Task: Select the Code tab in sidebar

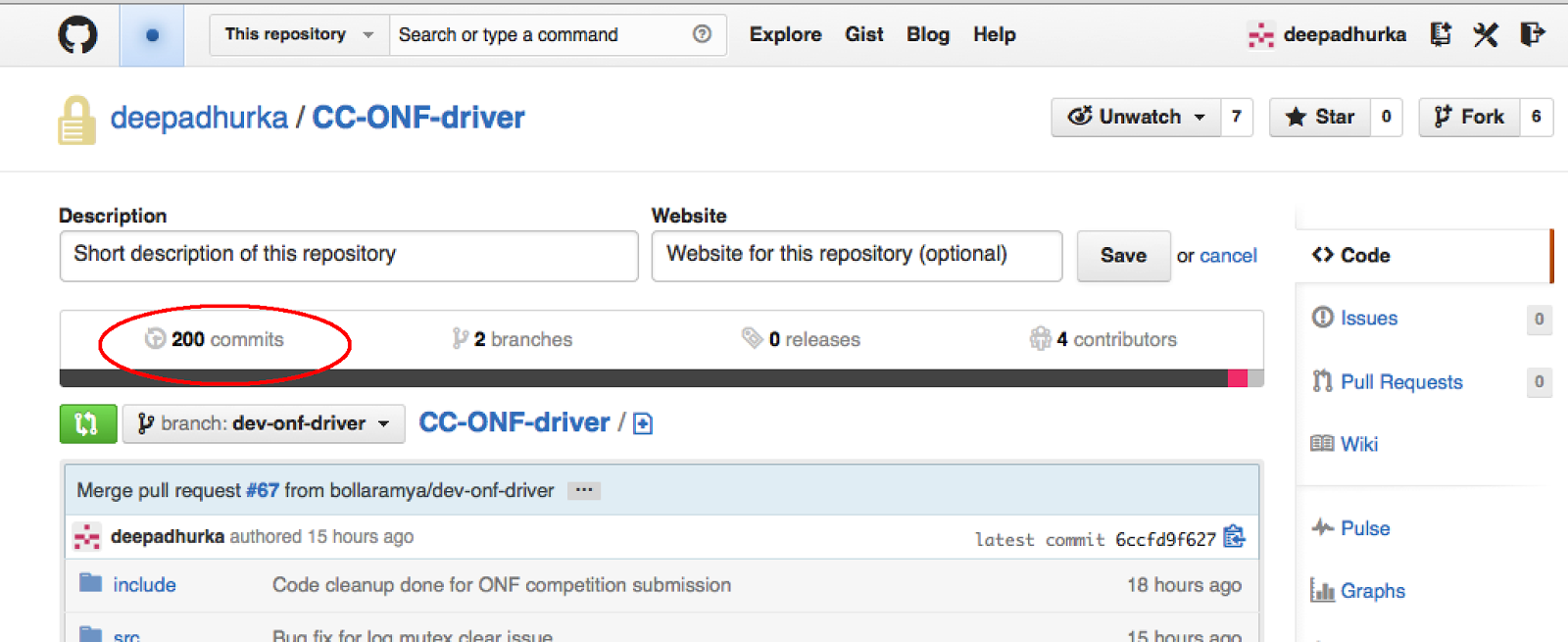Action: coord(1424,255)
